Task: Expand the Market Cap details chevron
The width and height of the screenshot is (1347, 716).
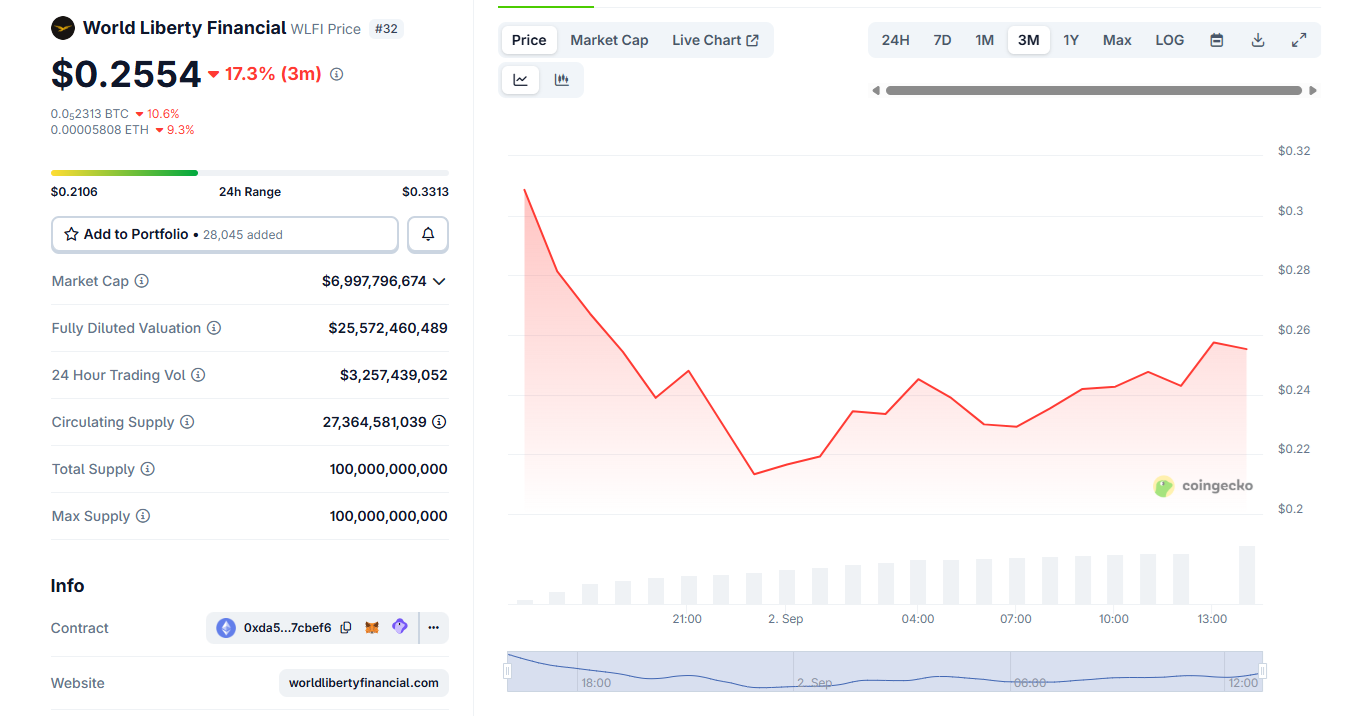Action: [439, 281]
